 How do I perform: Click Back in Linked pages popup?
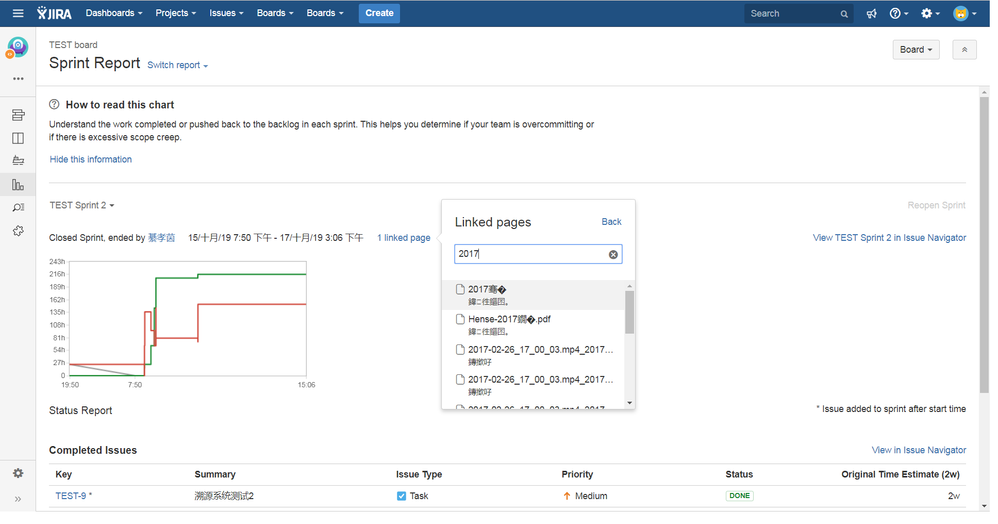pos(611,222)
